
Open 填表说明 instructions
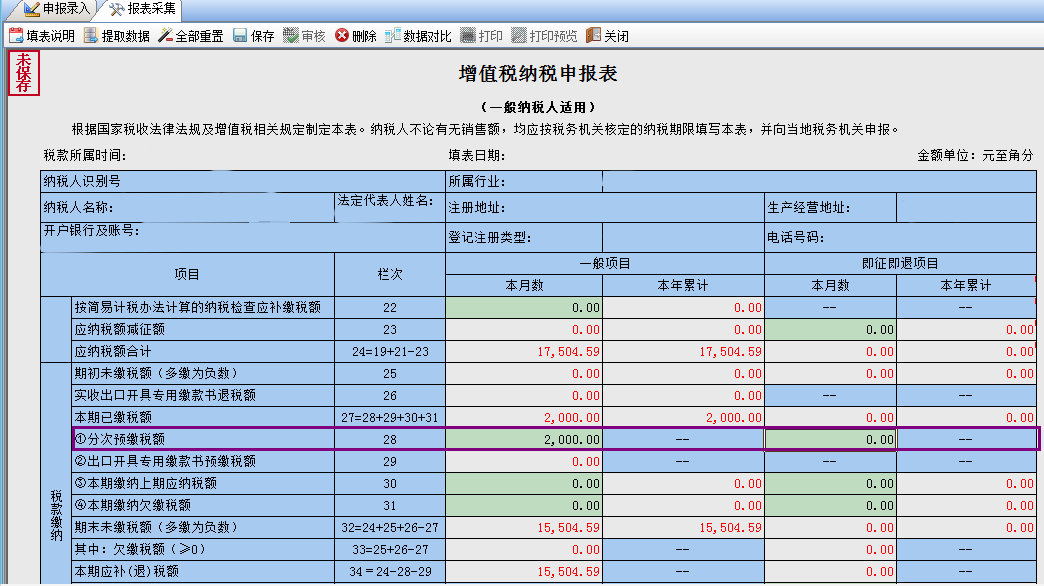coord(42,36)
